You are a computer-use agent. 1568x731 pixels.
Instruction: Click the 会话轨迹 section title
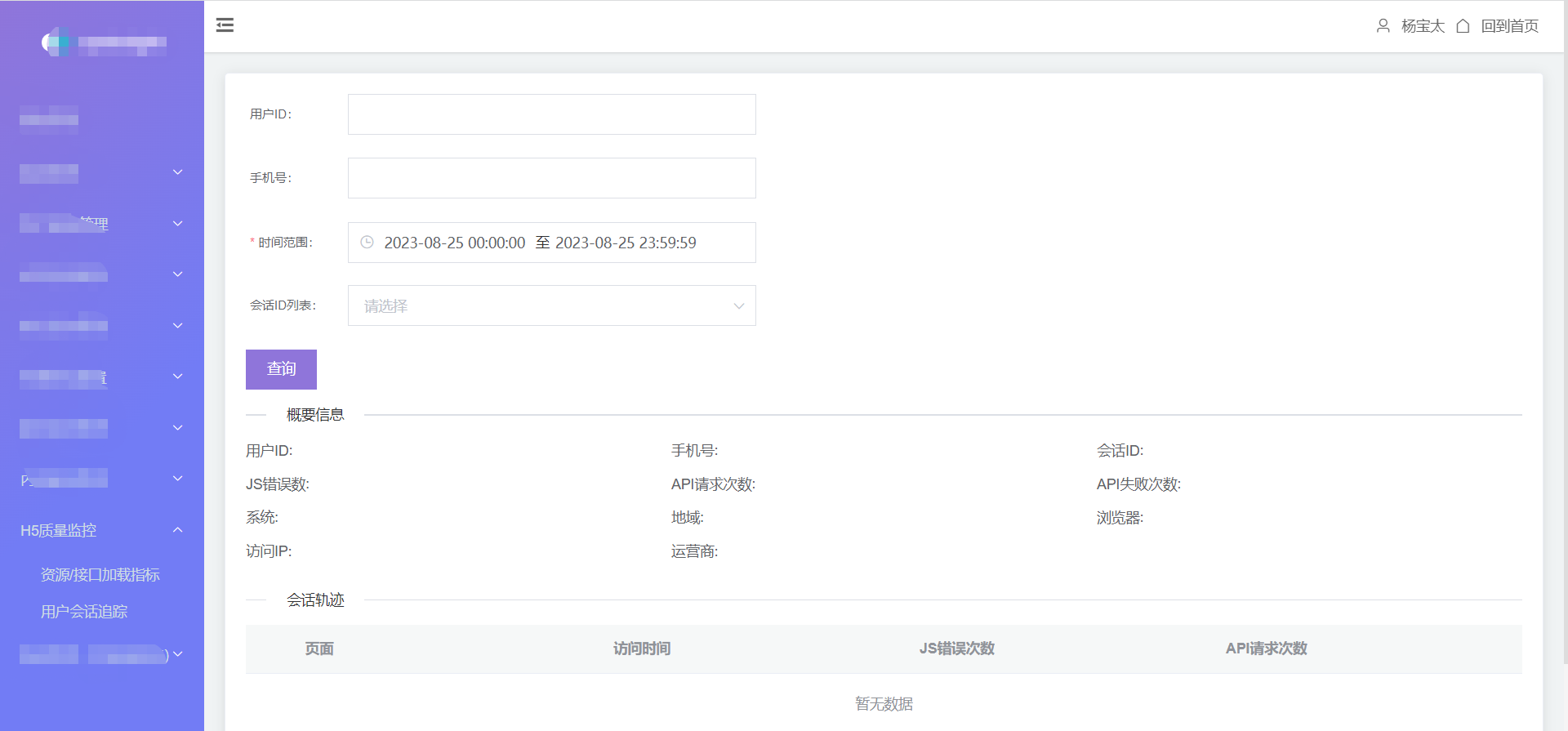pyautogui.click(x=315, y=600)
